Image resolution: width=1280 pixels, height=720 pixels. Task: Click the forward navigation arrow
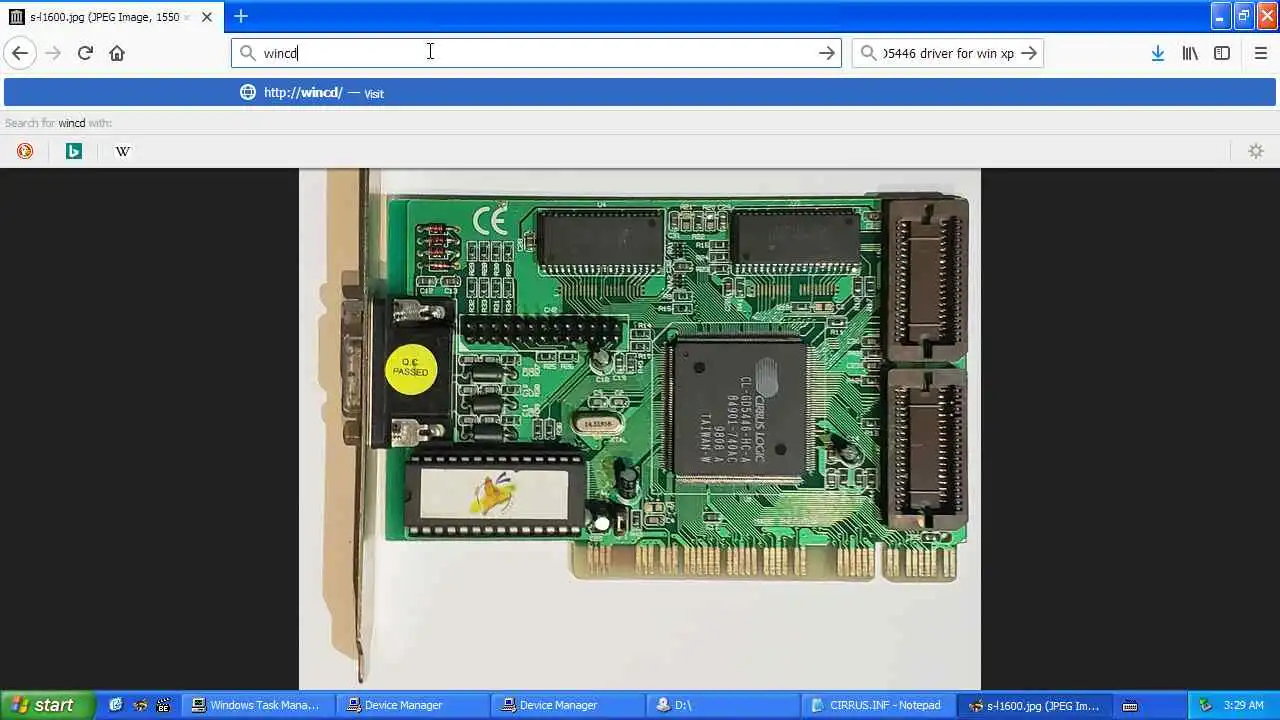(x=53, y=53)
